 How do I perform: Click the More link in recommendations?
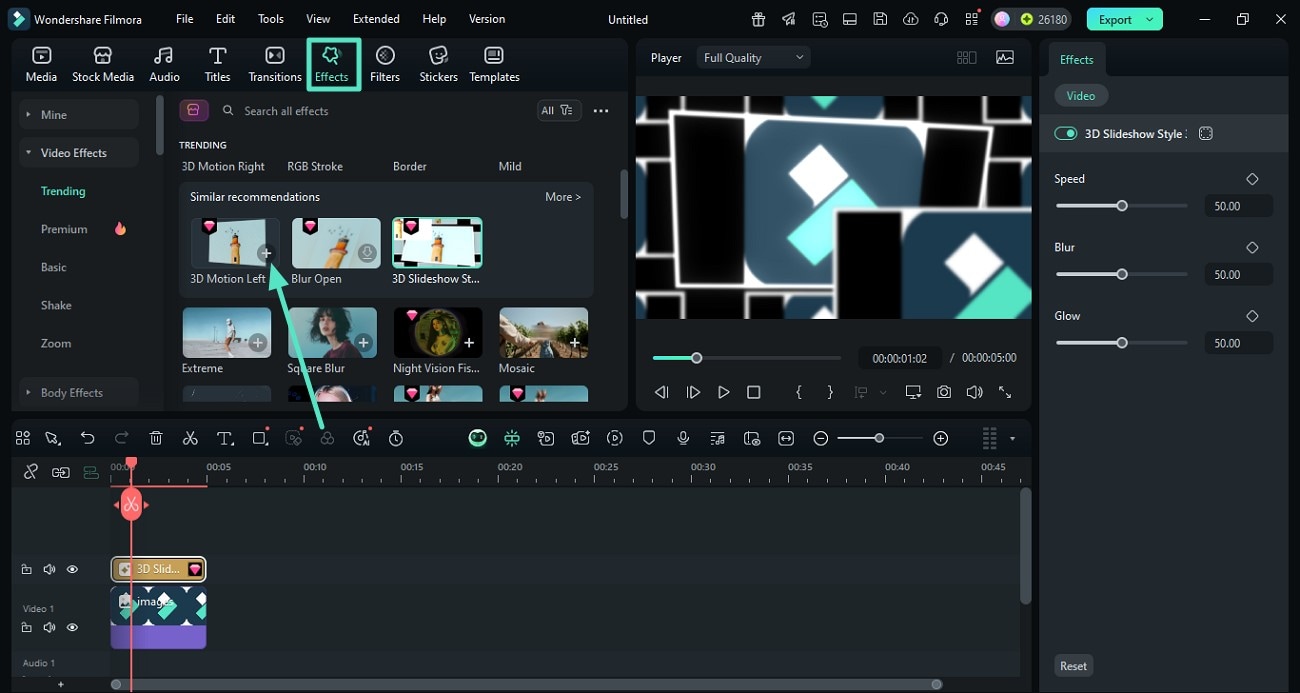tap(563, 197)
